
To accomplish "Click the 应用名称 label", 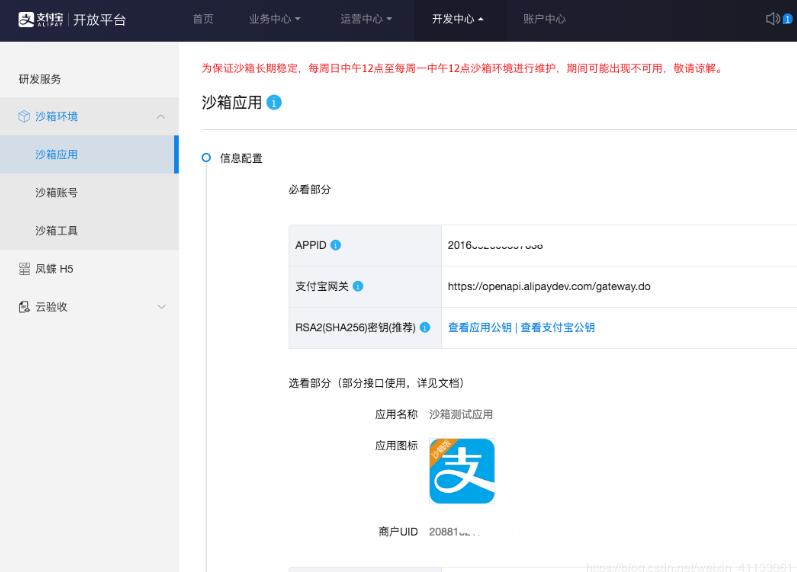I will pyautogui.click(x=396, y=414).
